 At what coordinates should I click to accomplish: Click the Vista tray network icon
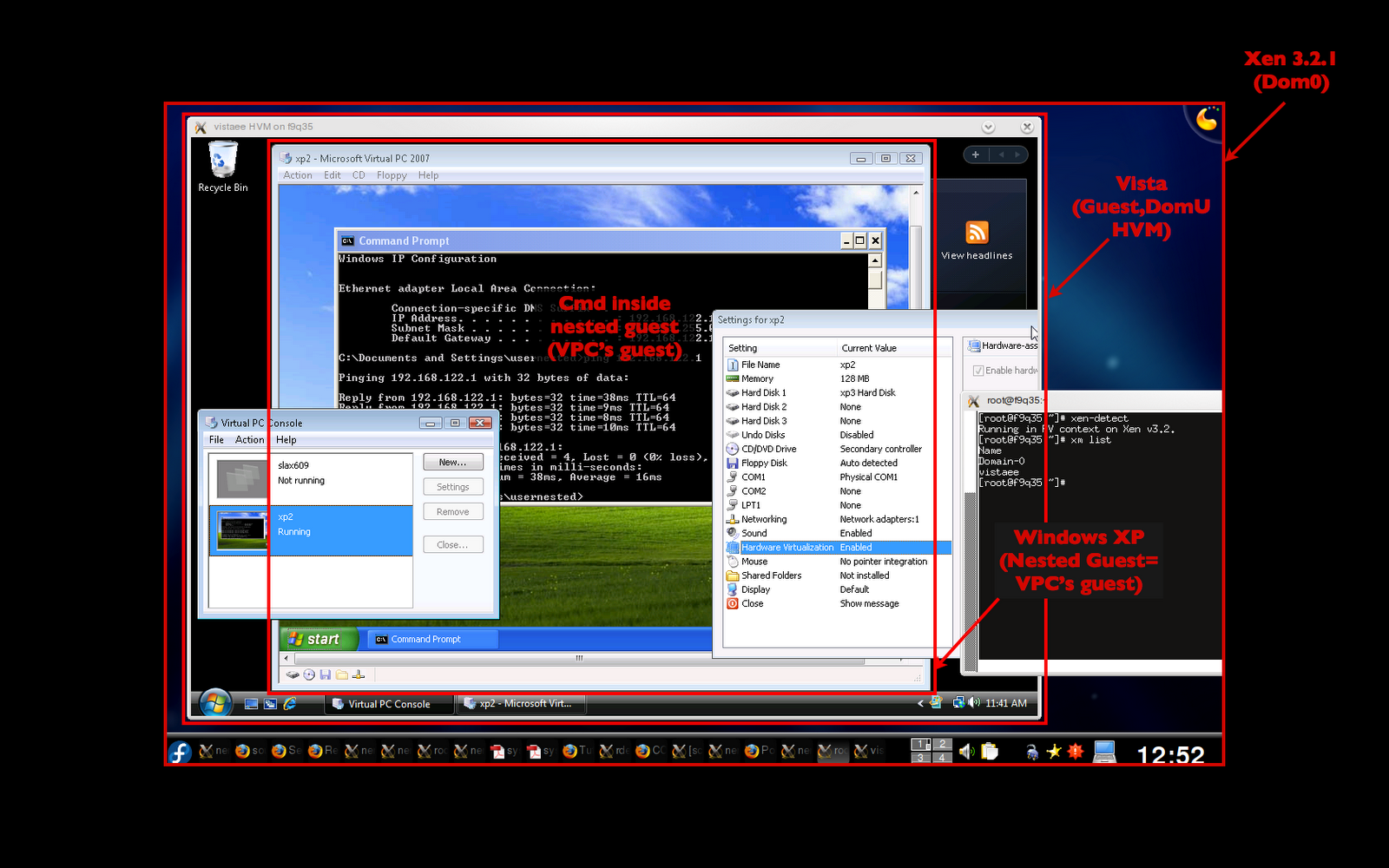pos(958,703)
